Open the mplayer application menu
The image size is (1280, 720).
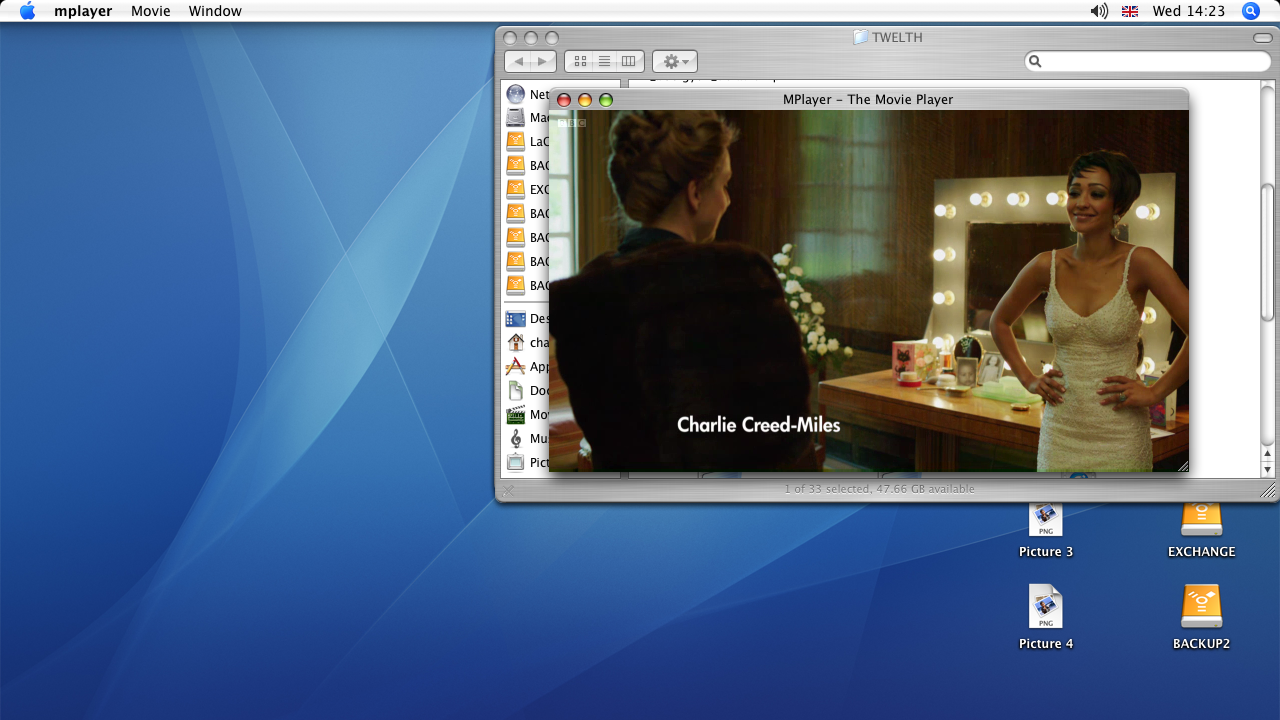pos(83,11)
